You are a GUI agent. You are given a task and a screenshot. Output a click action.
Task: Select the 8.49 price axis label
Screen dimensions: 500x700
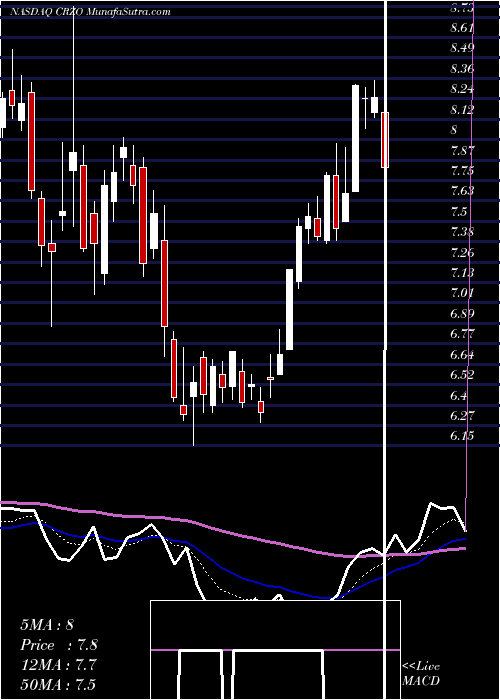(x=462, y=49)
